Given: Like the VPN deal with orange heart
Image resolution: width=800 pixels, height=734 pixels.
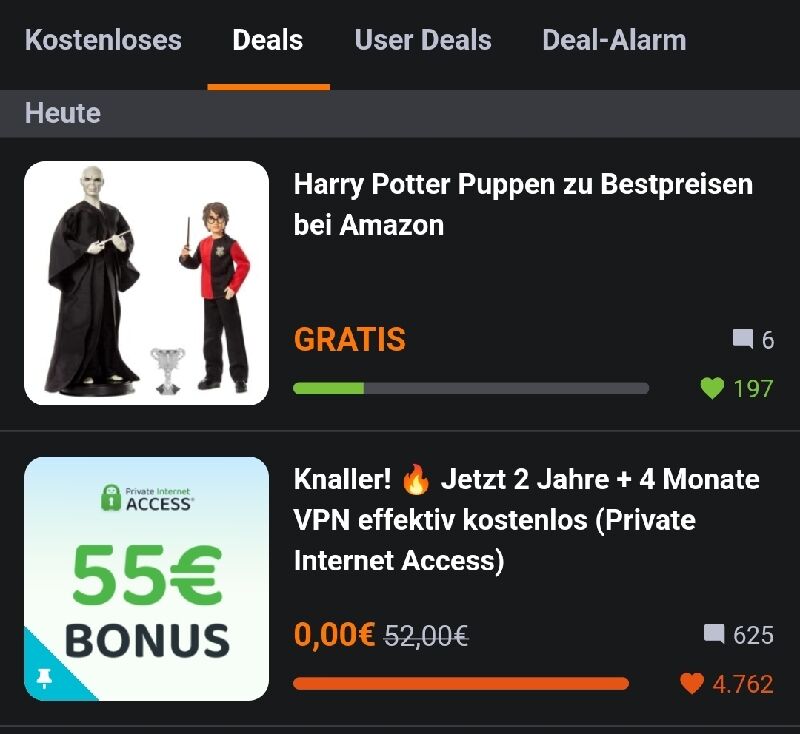Looking at the screenshot, I should (692, 684).
